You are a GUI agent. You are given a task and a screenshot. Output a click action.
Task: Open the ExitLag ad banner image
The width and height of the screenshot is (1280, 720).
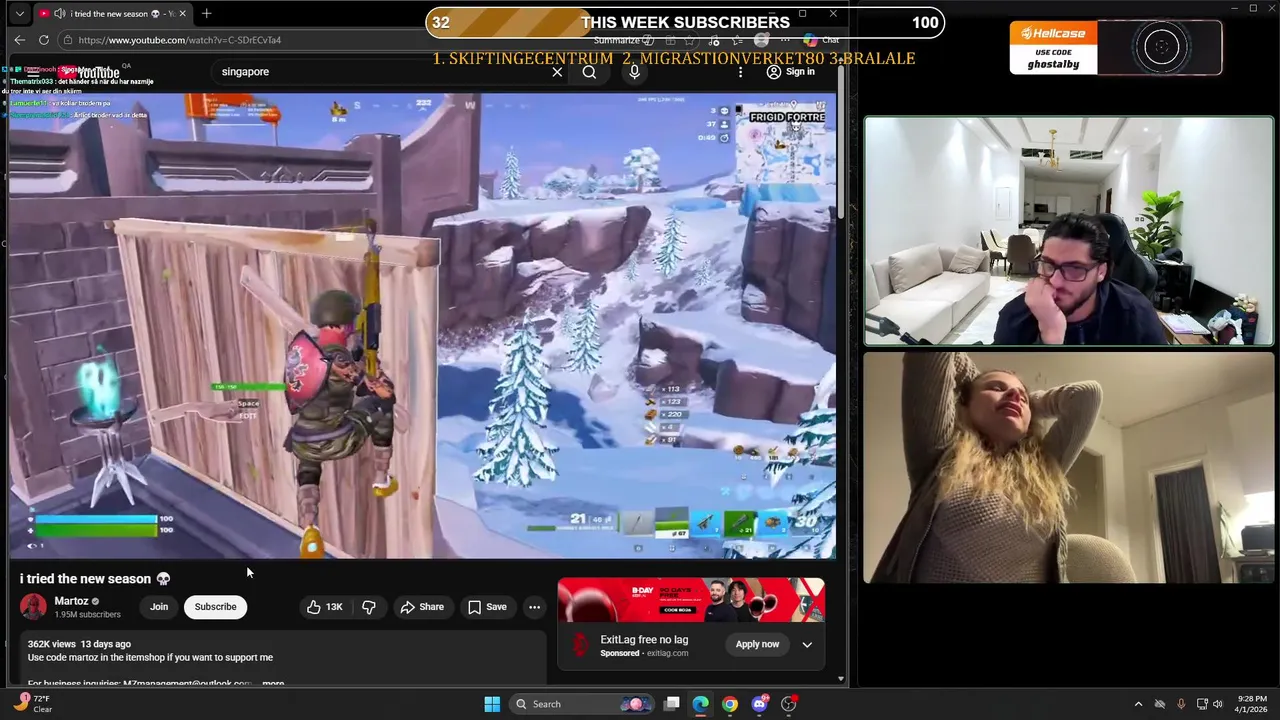click(x=691, y=600)
